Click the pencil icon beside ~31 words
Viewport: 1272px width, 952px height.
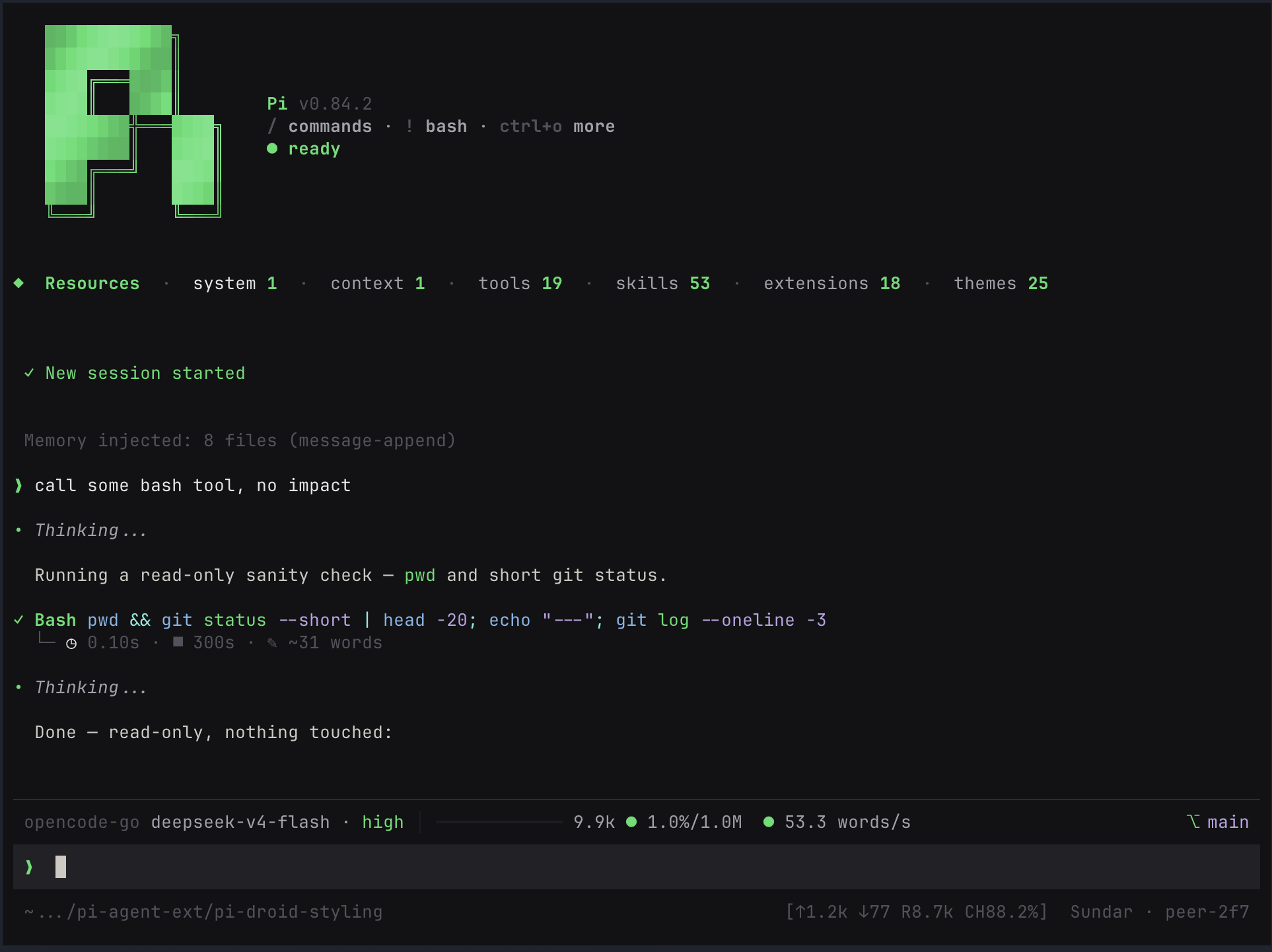coord(272,642)
